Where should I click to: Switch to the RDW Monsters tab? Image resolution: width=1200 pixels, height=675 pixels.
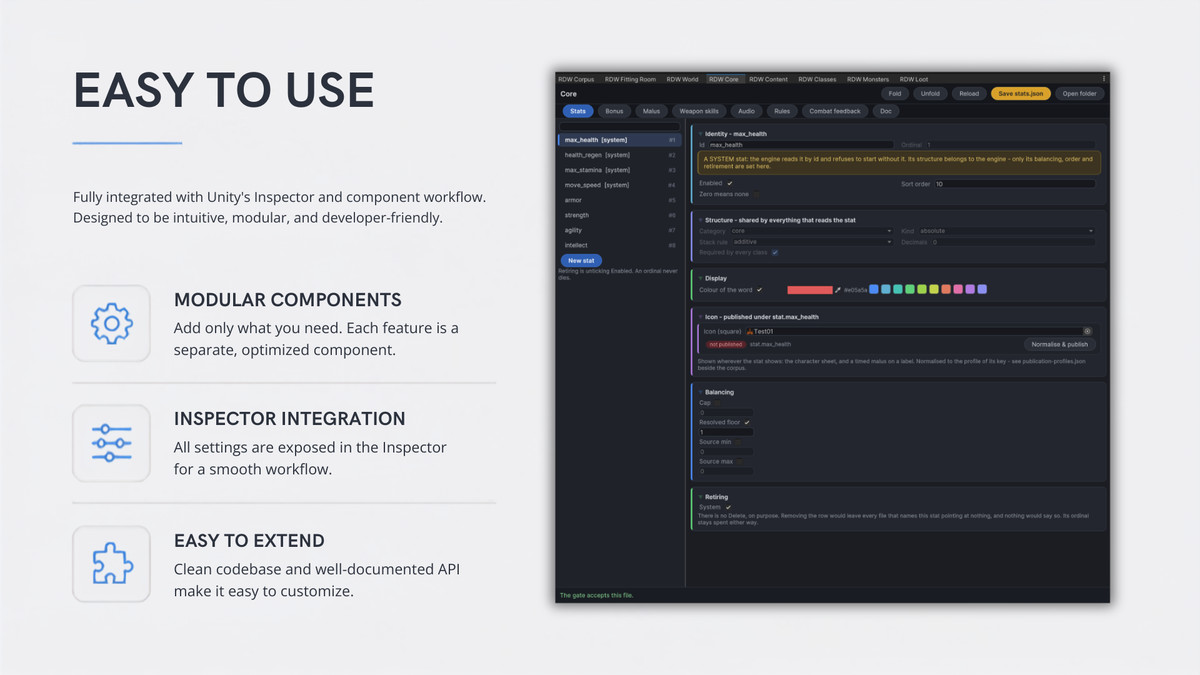point(868,79)
